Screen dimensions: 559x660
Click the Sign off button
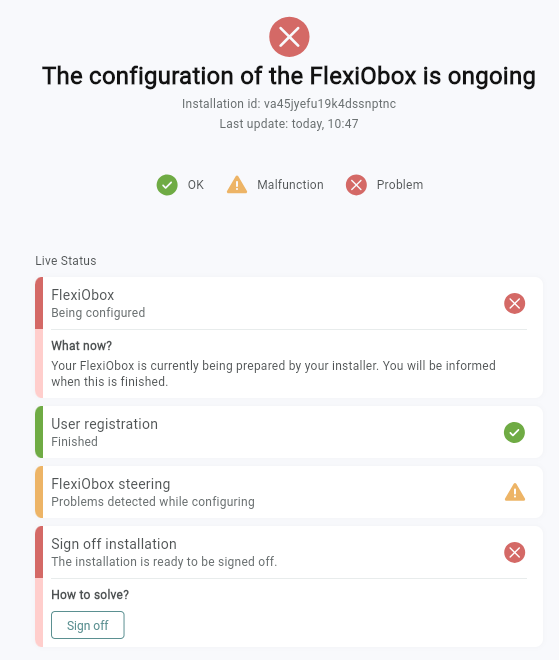point(88,625)
